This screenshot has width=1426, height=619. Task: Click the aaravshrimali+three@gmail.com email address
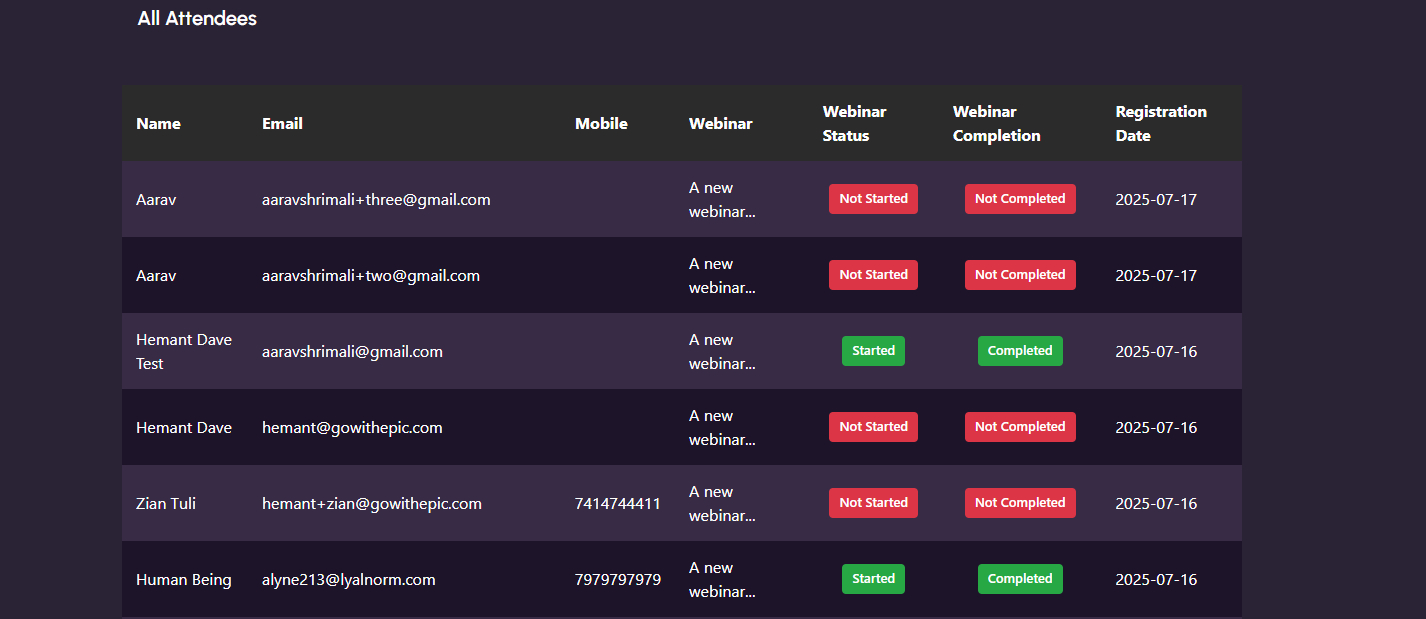[x=376, y=200]
